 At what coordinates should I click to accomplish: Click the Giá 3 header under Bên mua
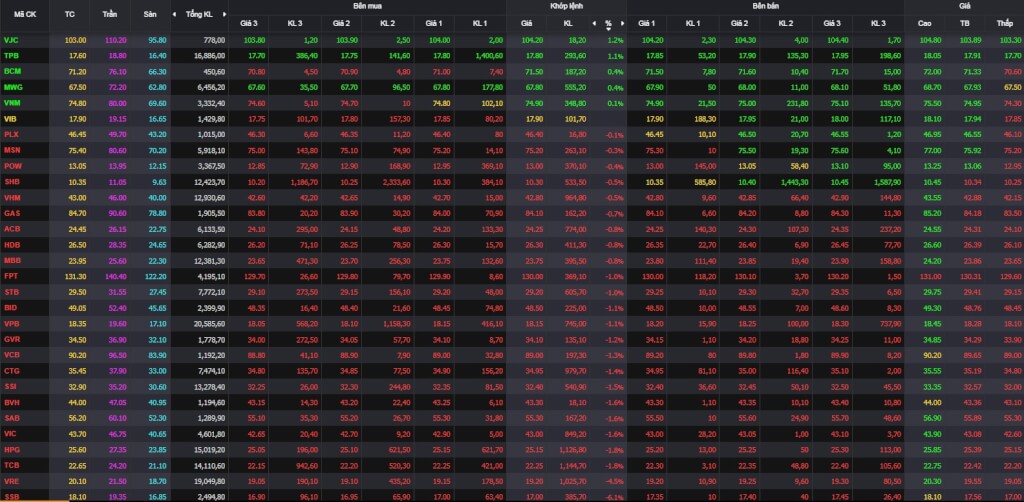(x=249, y=23)
